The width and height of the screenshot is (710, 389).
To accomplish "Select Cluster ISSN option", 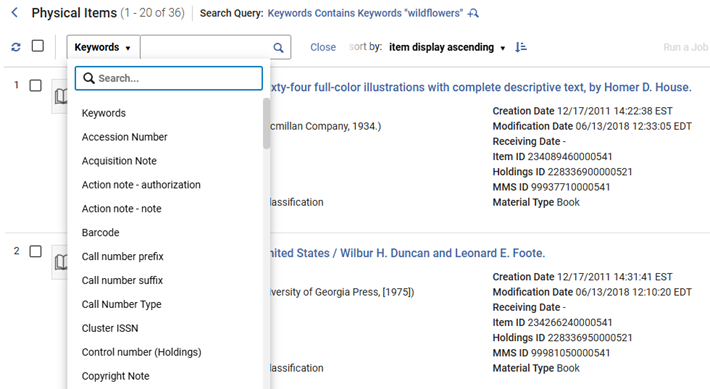I will tap(110, 328).
